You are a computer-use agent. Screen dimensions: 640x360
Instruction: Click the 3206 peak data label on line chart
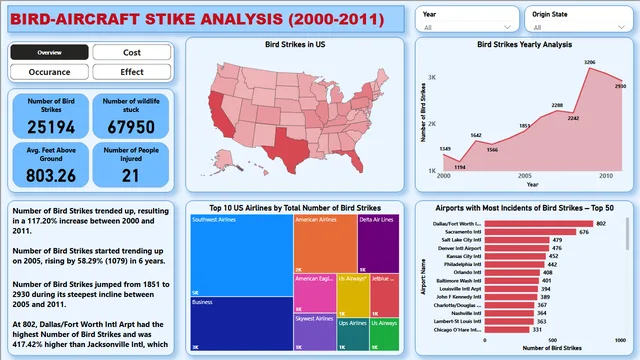point(589,62)
